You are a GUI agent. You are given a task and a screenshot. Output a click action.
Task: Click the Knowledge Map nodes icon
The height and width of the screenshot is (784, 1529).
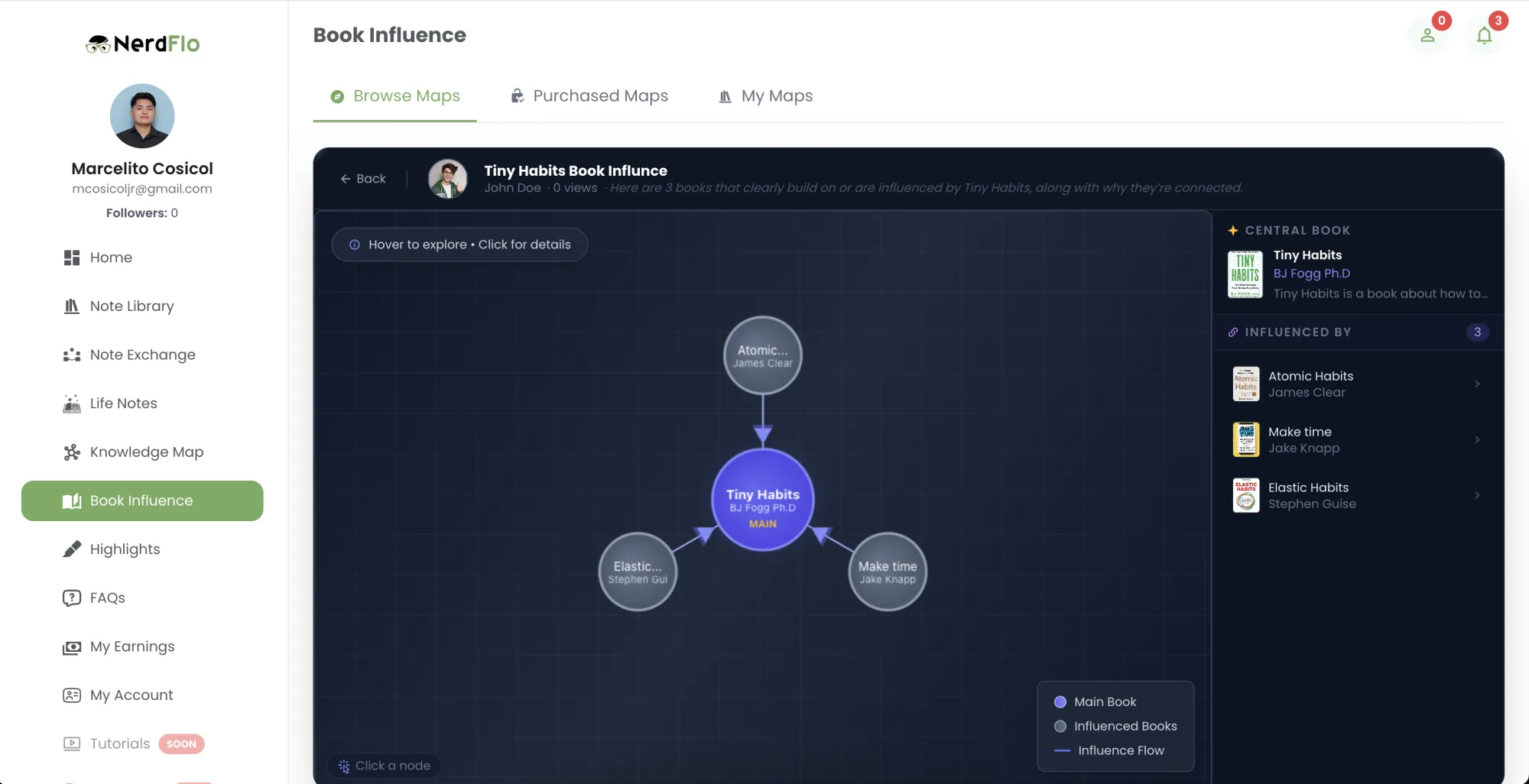[72, 452]
